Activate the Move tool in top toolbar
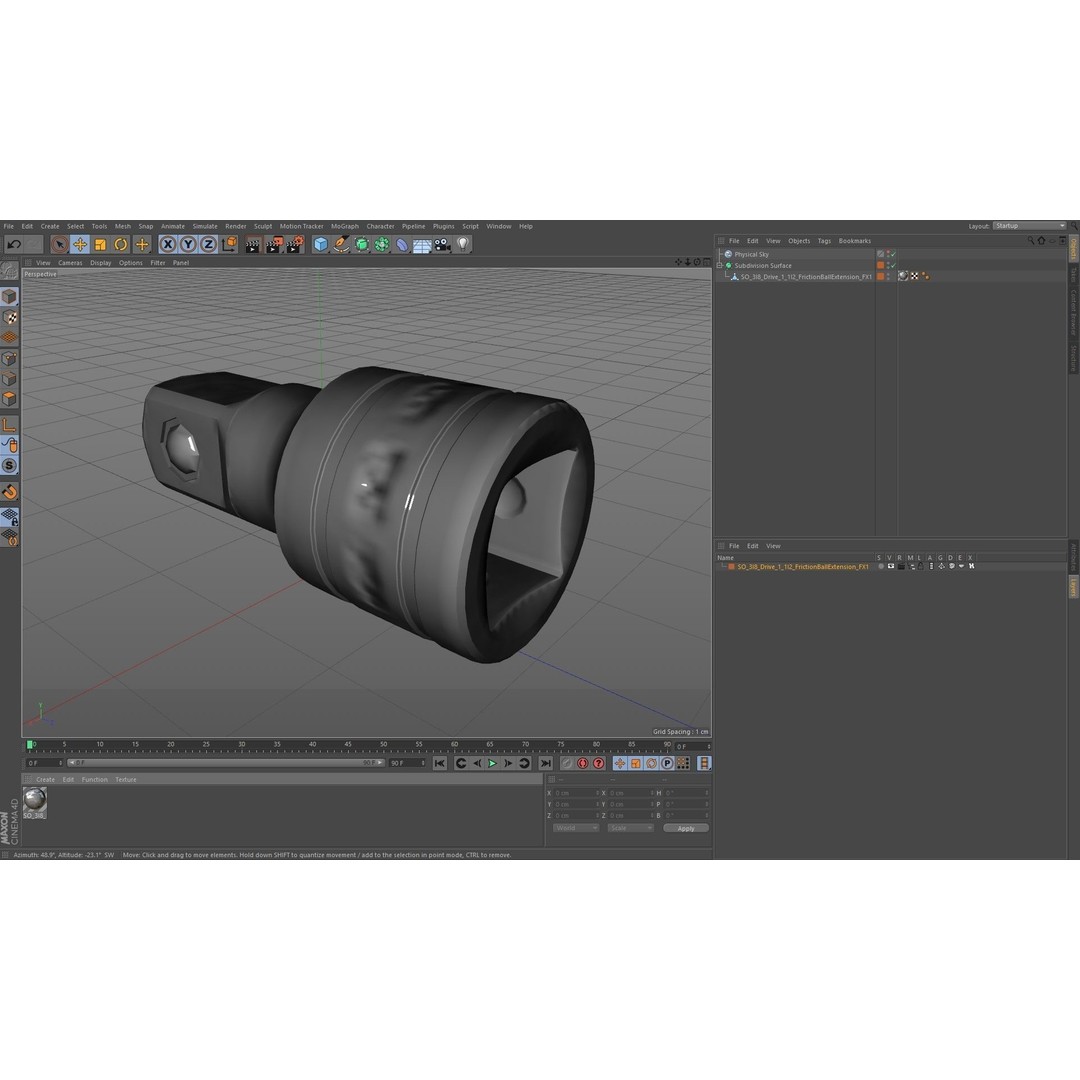 pyautogui.click(x=80, y=245)
